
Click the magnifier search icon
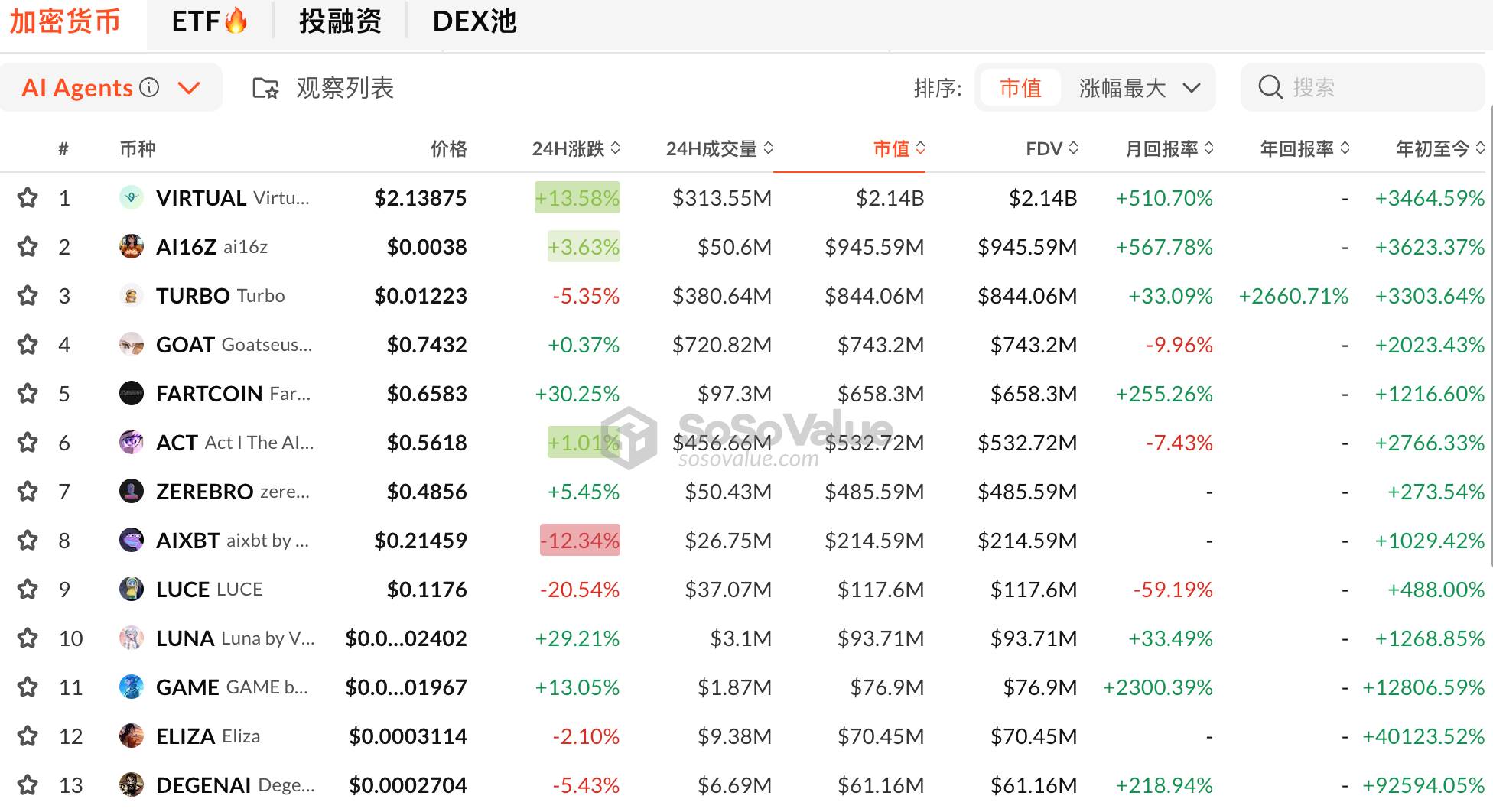(1270, 88)
